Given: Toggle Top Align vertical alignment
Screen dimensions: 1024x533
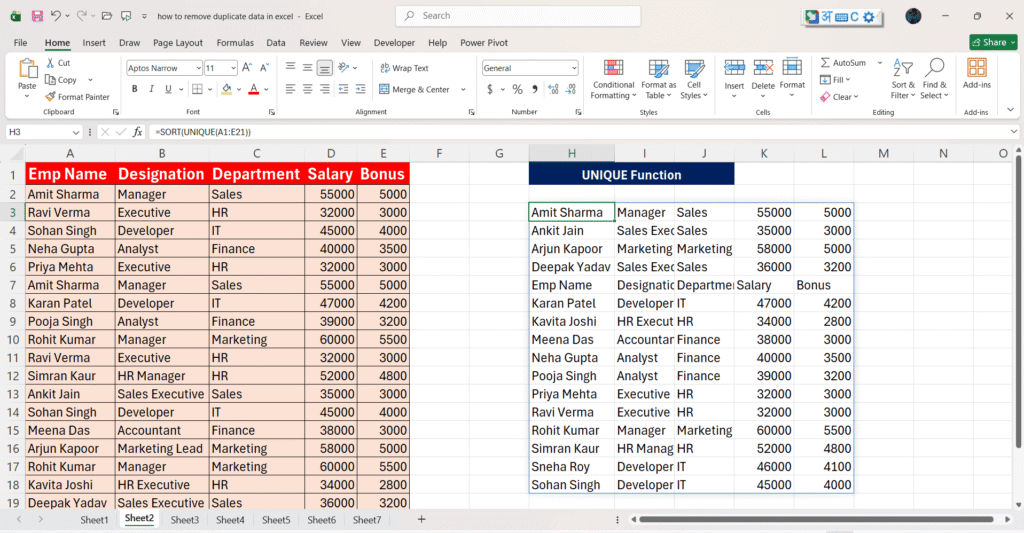Looking at the screenshot, I should click(291, 67).
